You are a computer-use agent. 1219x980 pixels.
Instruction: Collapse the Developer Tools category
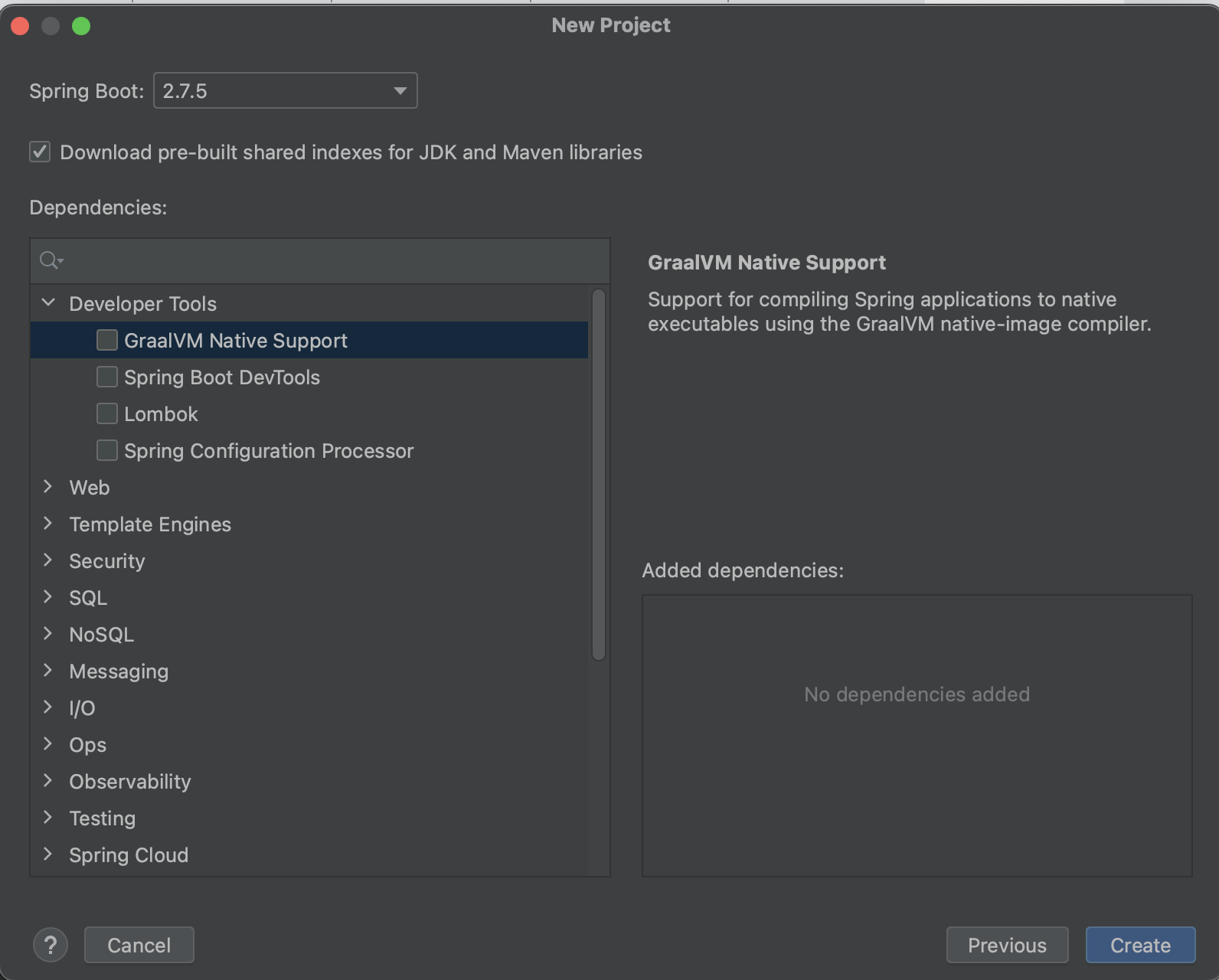48,303
